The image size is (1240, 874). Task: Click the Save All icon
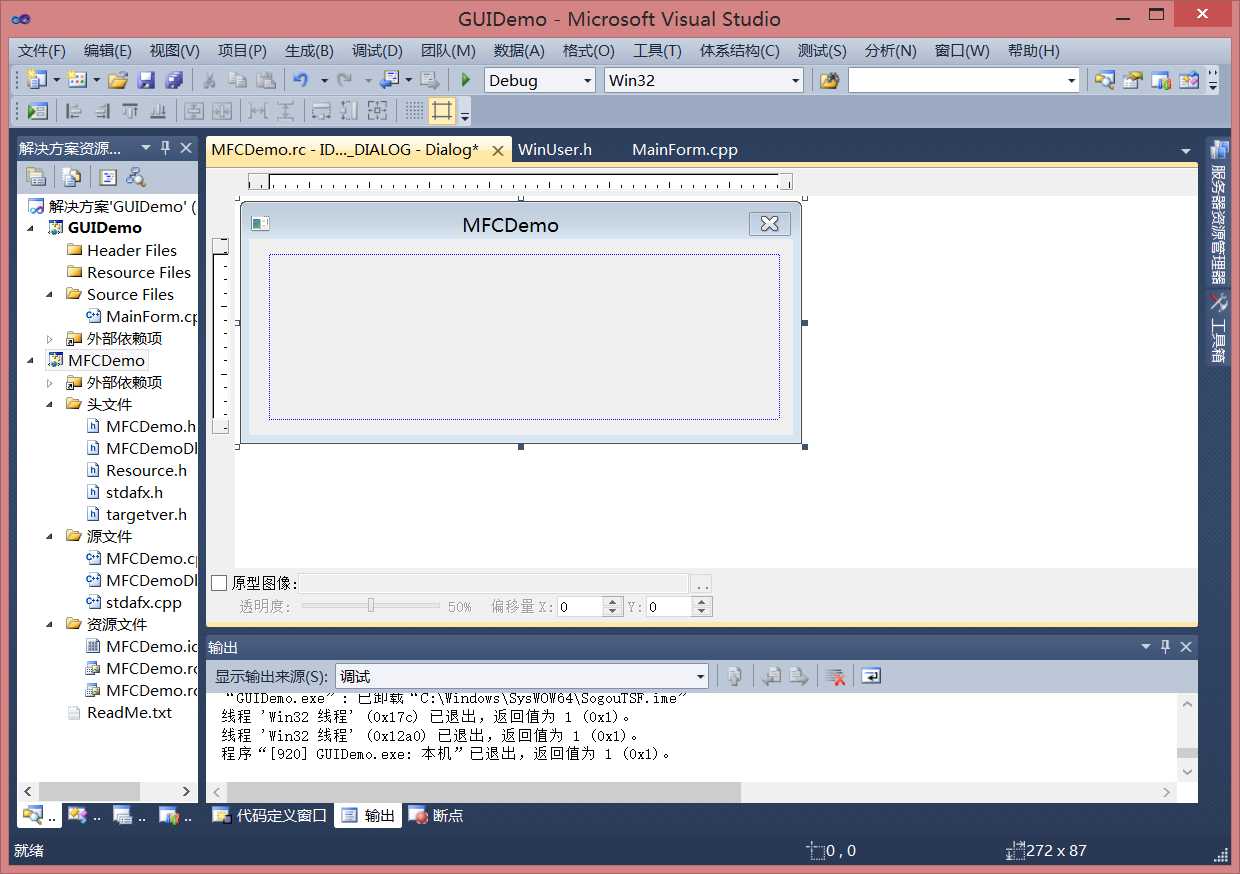click(174, 80)
